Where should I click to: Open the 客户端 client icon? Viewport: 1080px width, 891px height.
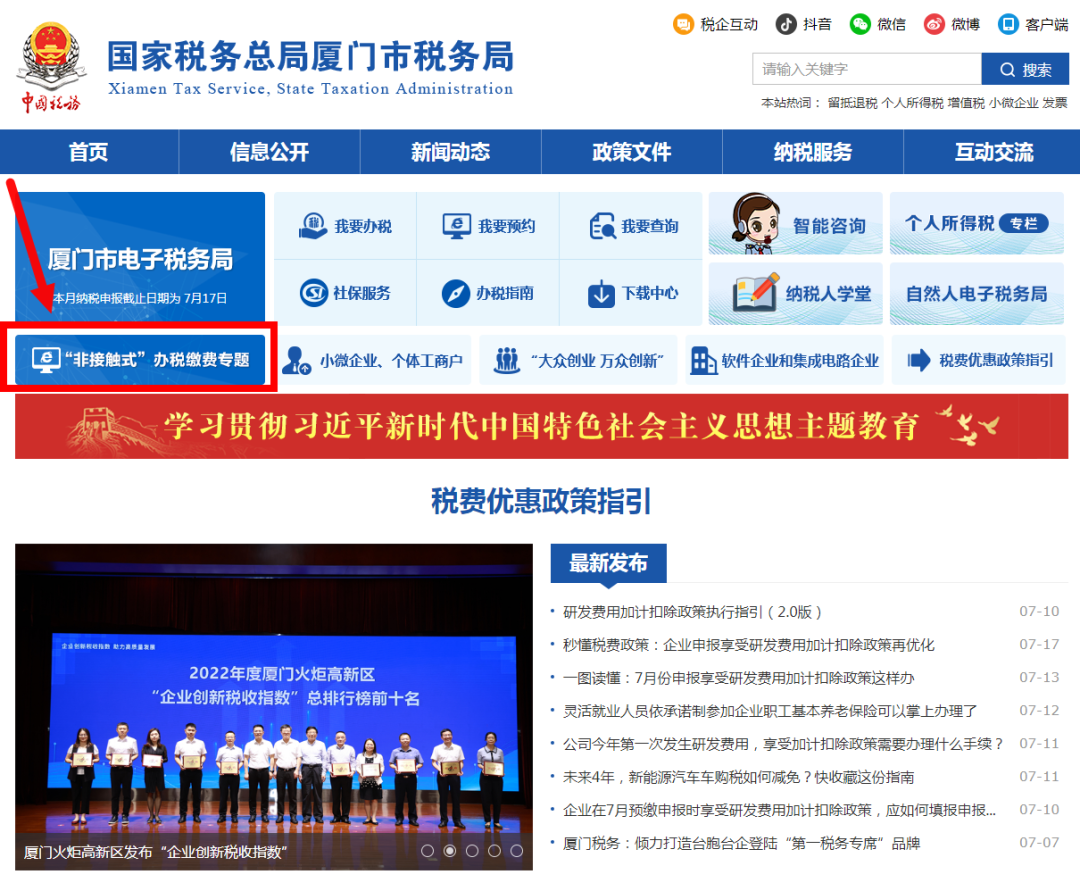[1008, 25]
